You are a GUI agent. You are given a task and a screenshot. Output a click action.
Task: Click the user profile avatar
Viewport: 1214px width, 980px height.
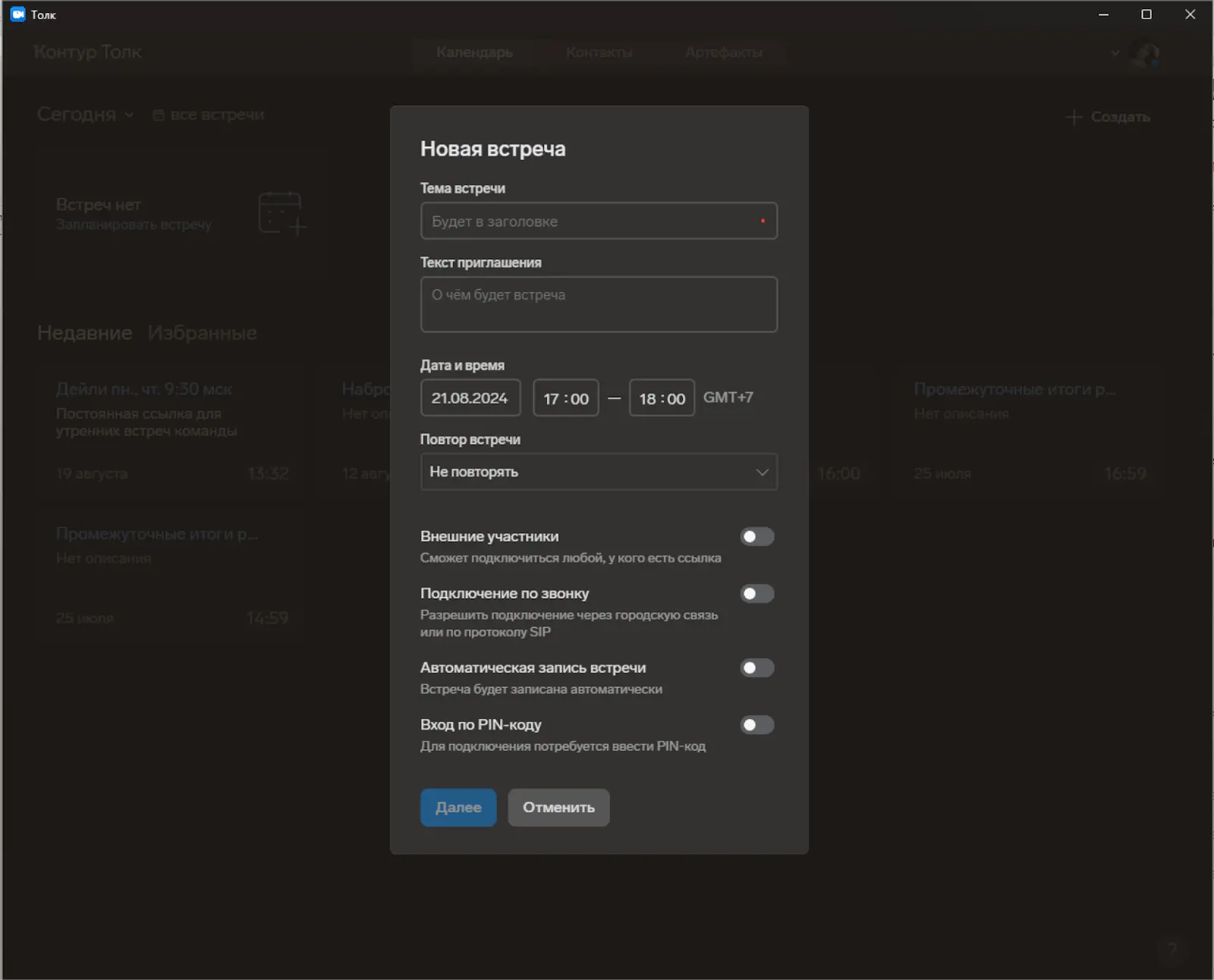point(1145,53)
